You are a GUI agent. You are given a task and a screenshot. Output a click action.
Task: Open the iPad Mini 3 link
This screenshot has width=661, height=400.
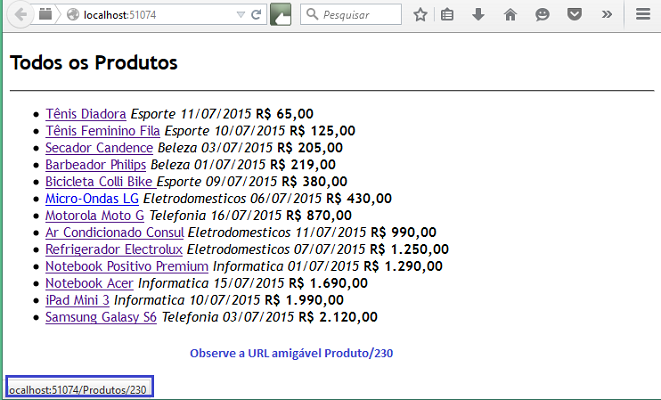[77, 300]
